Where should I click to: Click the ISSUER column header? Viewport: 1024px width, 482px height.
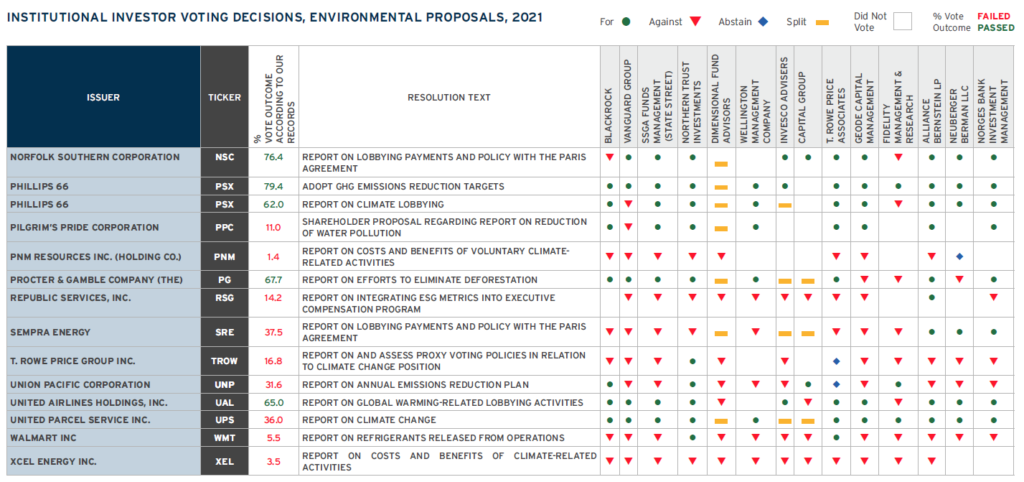103,97
